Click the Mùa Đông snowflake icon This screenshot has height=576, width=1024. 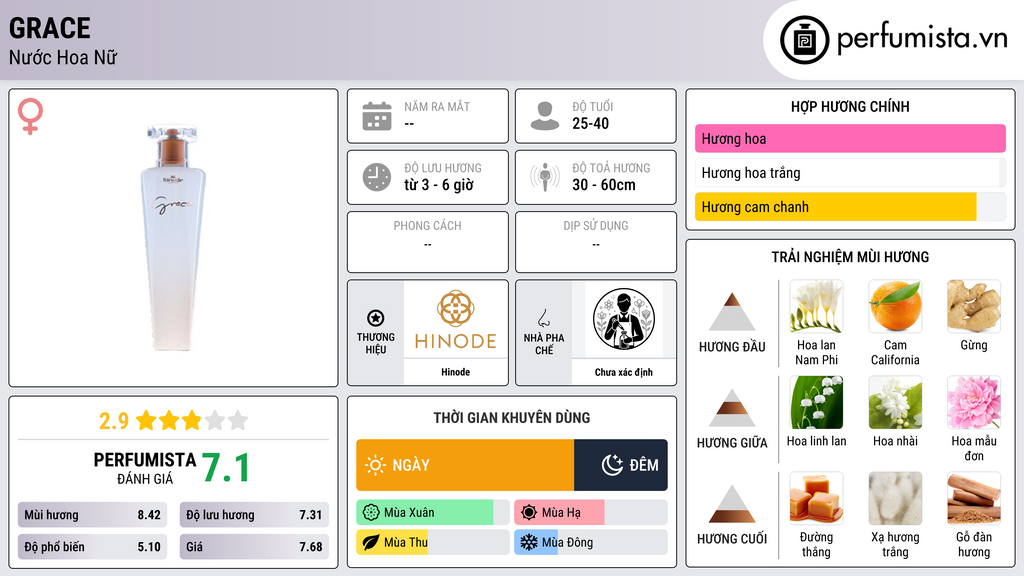(x=529, y=542)
